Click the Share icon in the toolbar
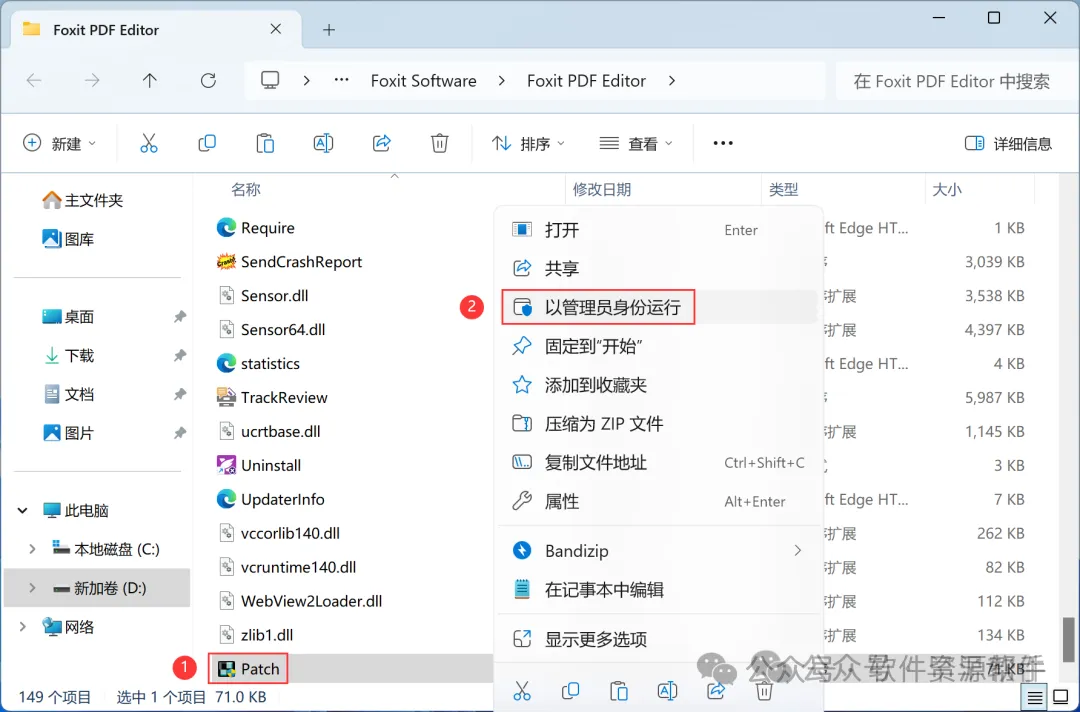Viewport: 1080px width, 712px height. [x=382, y=143]
